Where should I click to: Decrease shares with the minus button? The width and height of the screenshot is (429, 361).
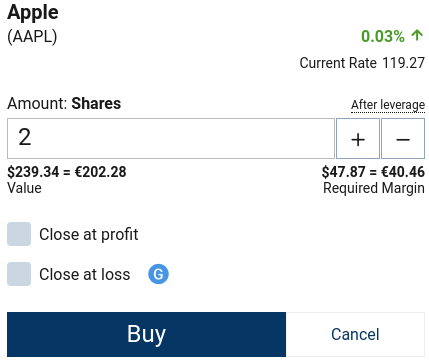click(403, 139)
